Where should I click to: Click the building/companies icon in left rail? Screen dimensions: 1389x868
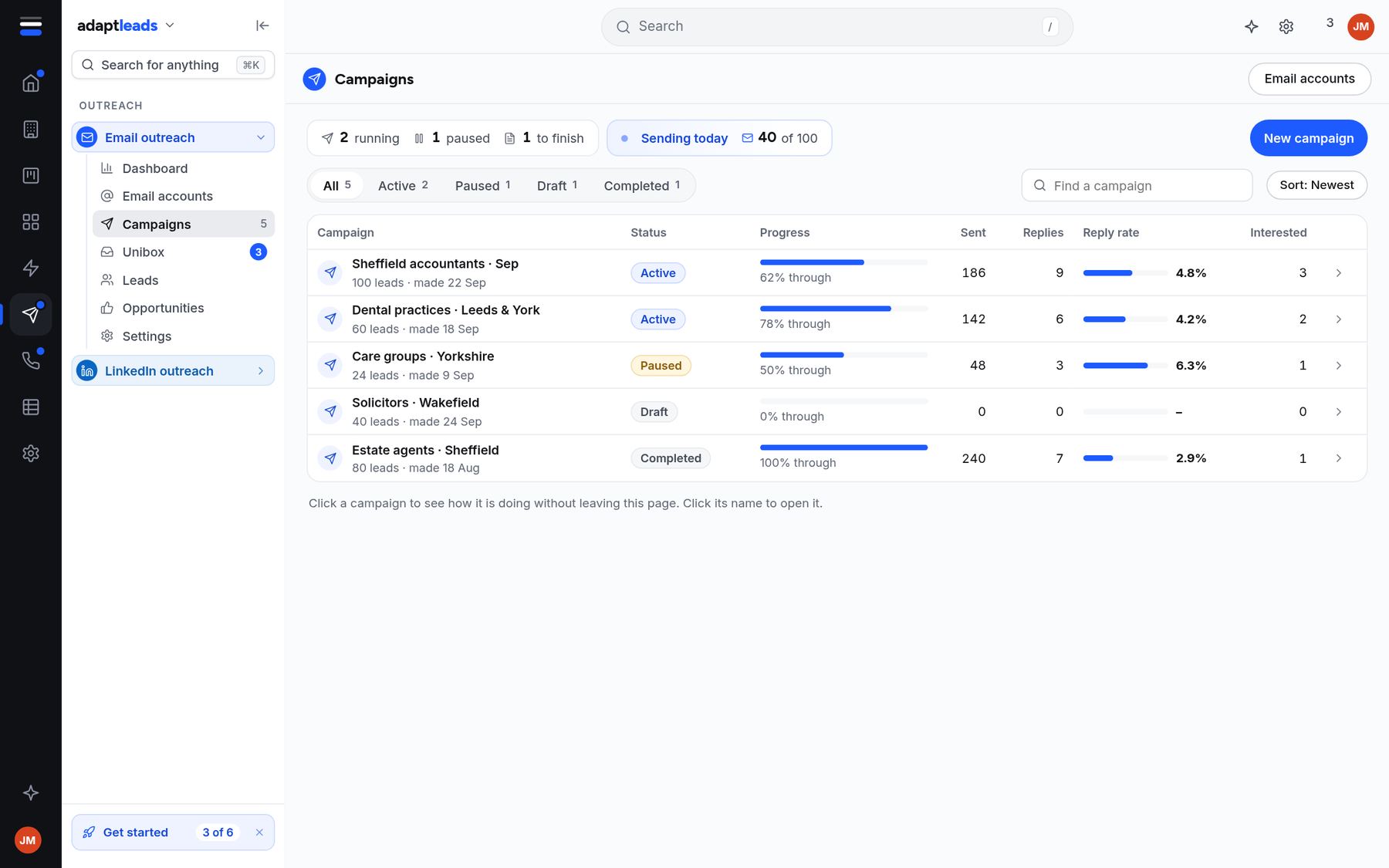31,129
